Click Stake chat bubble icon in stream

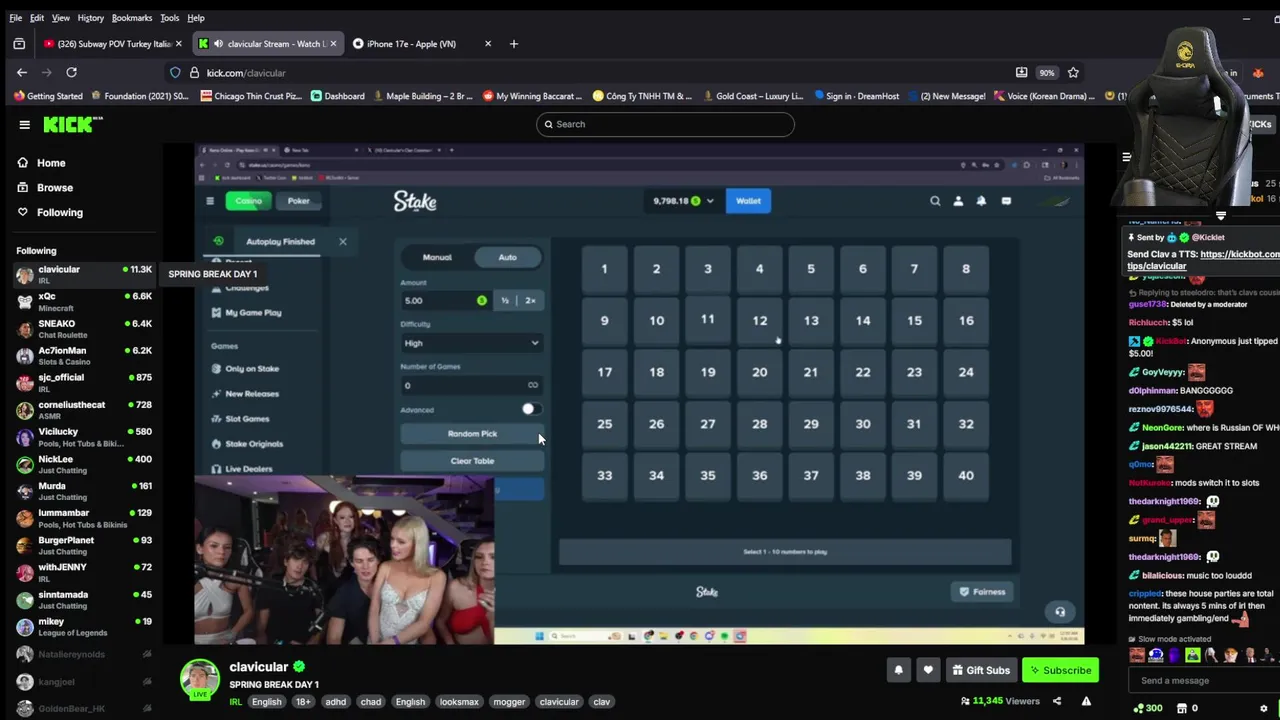pyautogui.click(x=1006, y=201)
